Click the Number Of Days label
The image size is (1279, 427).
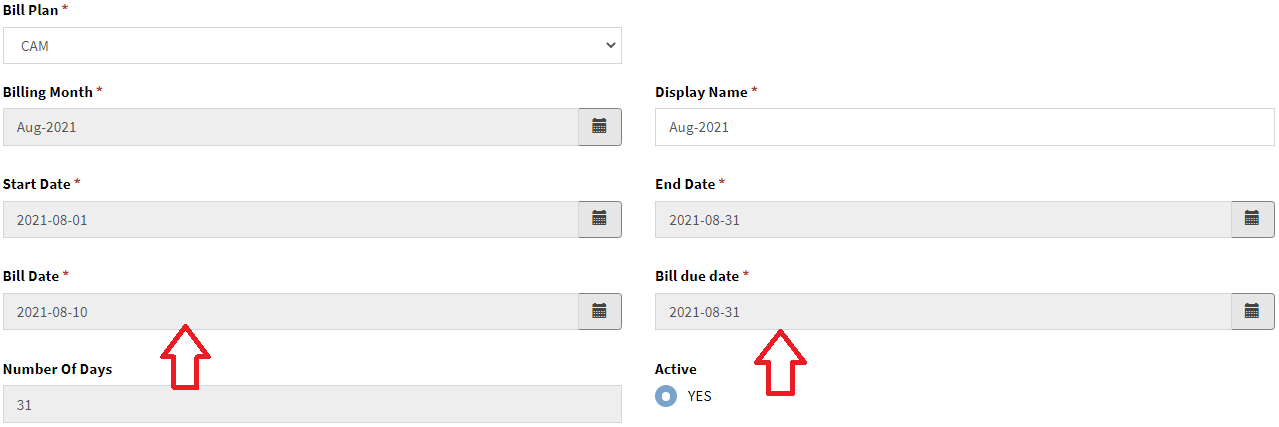pyautogui.click(x=57, y=369)
